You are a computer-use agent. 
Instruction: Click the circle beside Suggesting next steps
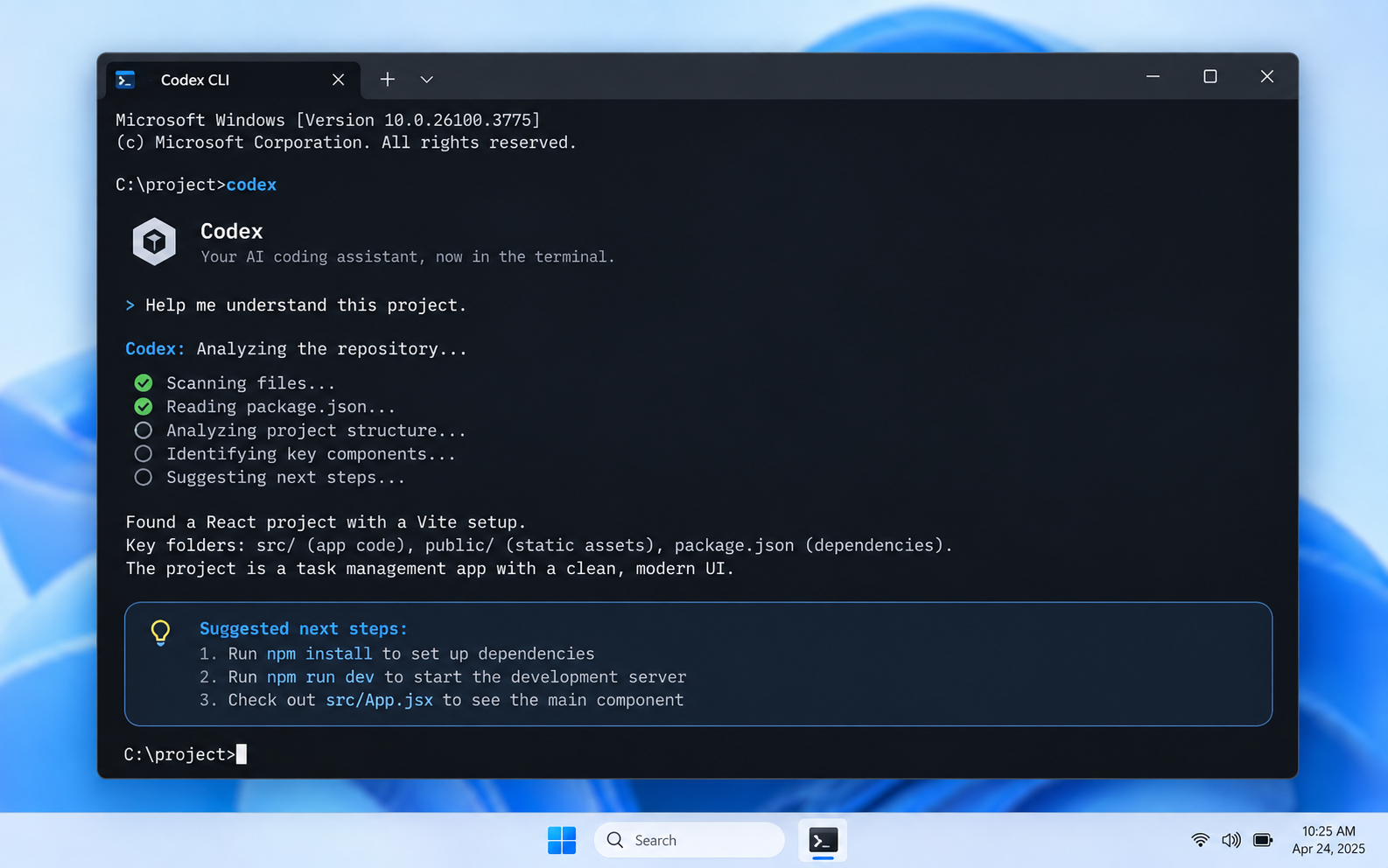coord(144,478)
